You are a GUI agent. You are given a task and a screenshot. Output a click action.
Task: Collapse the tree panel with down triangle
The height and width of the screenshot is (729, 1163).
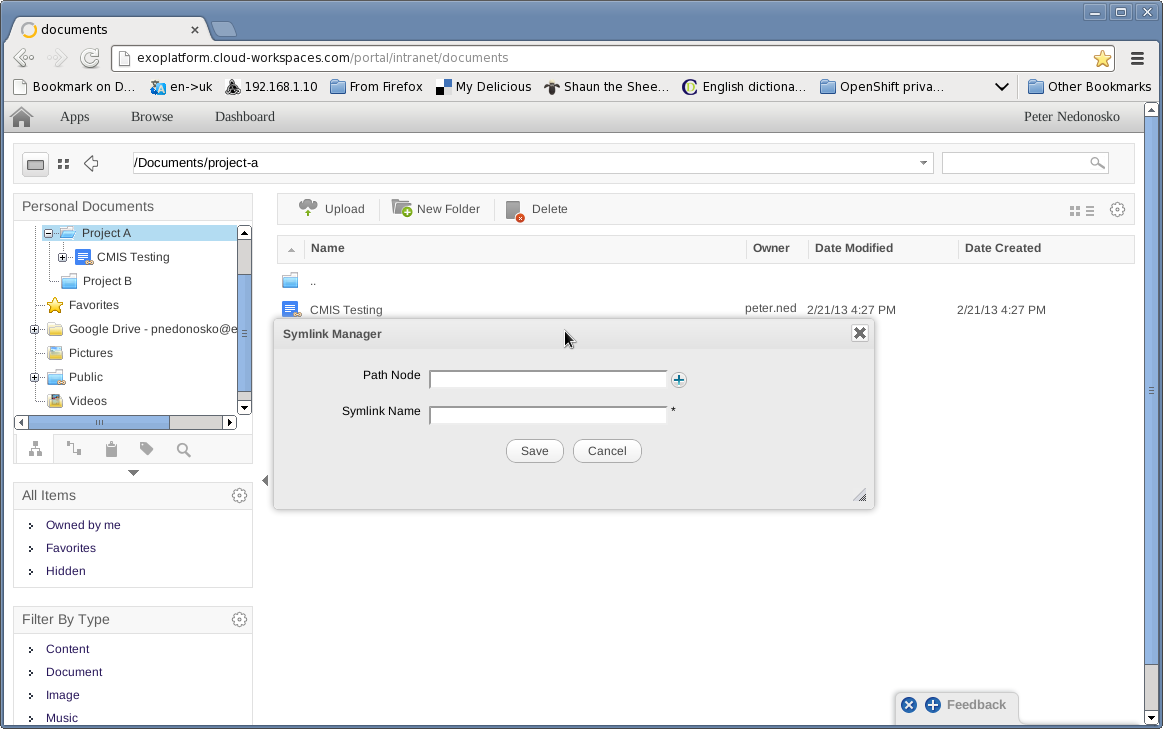tap(134, 472)
